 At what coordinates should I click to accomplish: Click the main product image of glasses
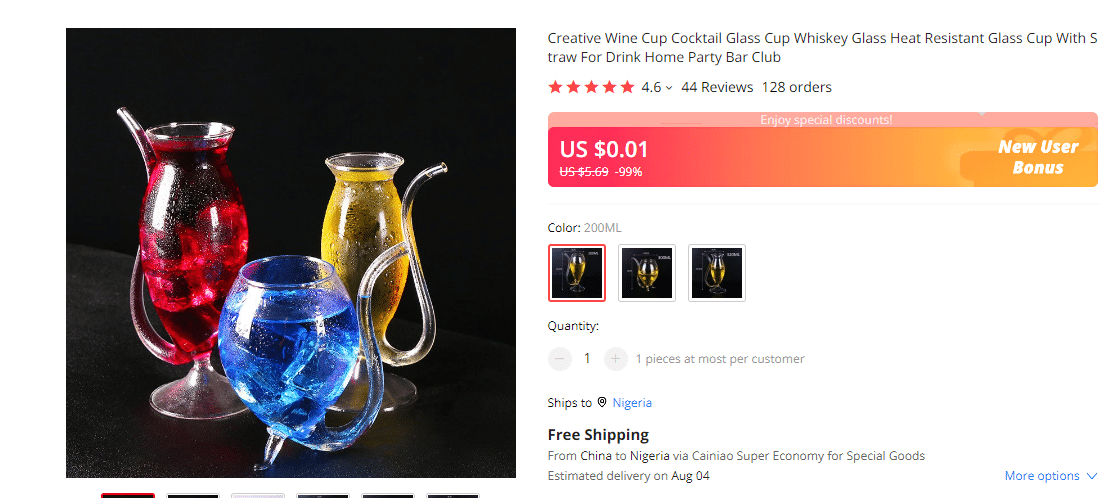pyautogui.click(x=291, y=253)
